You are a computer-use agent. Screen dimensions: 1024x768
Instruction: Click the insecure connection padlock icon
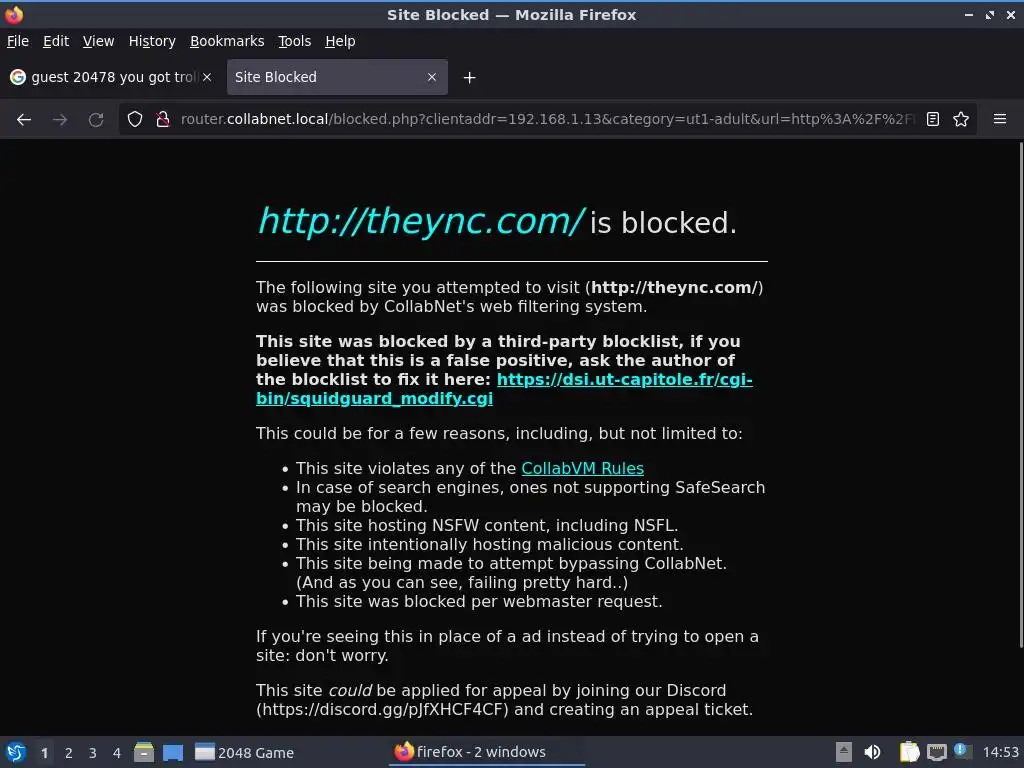click(163, 120)
